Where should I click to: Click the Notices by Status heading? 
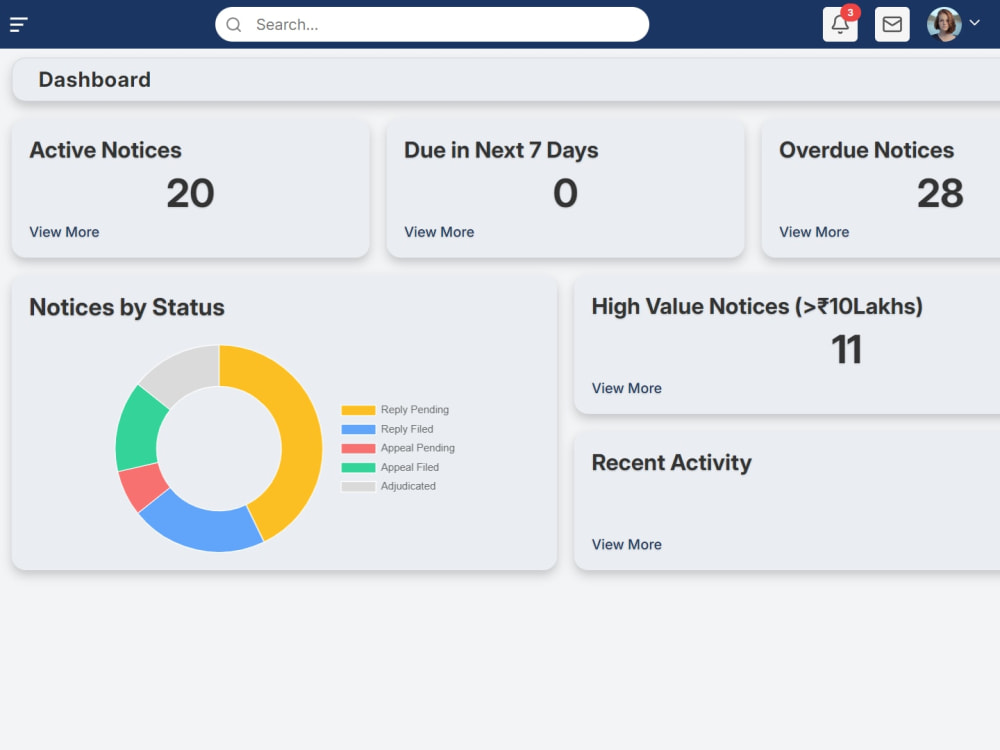pos(127,307)
